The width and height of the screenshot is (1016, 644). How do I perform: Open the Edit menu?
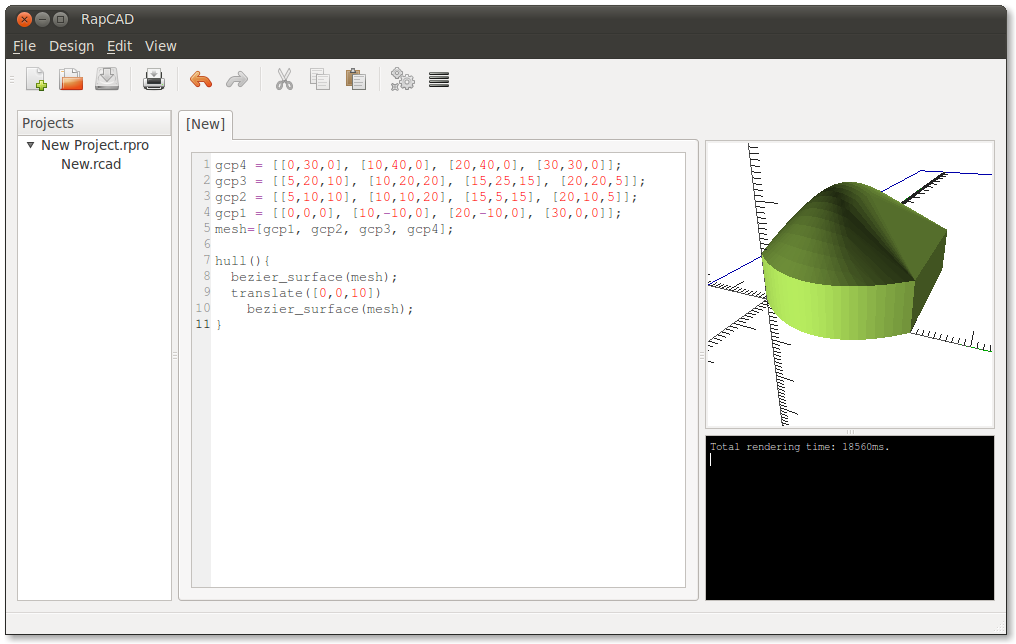[x=119, y=46]
